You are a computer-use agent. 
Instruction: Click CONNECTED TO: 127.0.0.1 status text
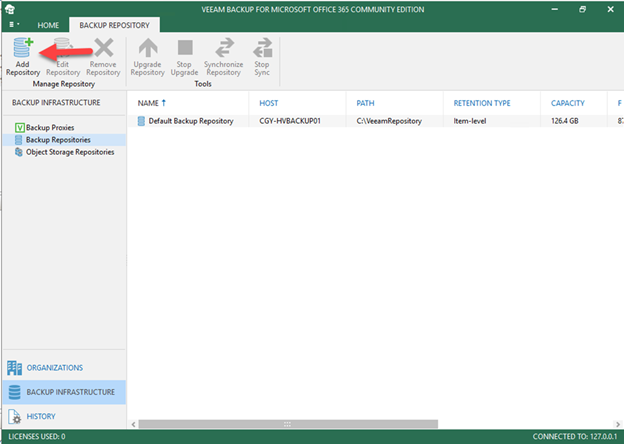pos(575,436)
